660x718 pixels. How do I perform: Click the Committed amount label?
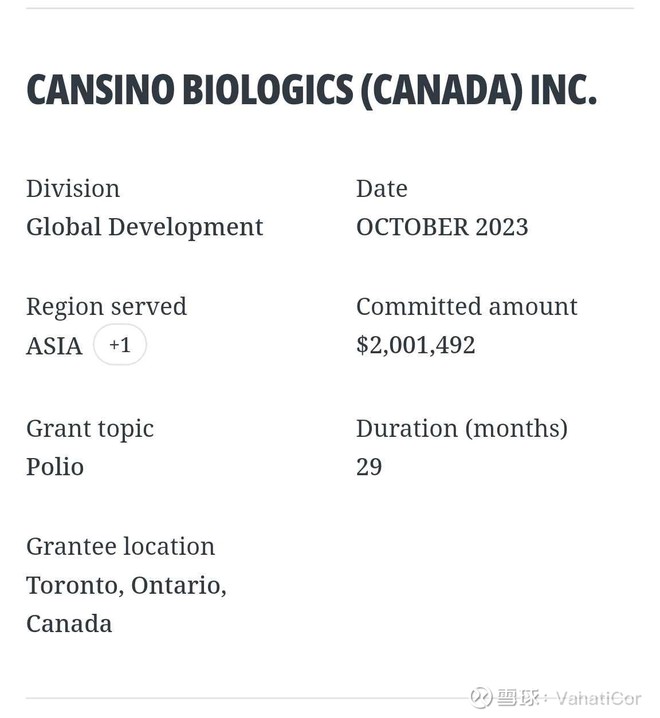467,306
